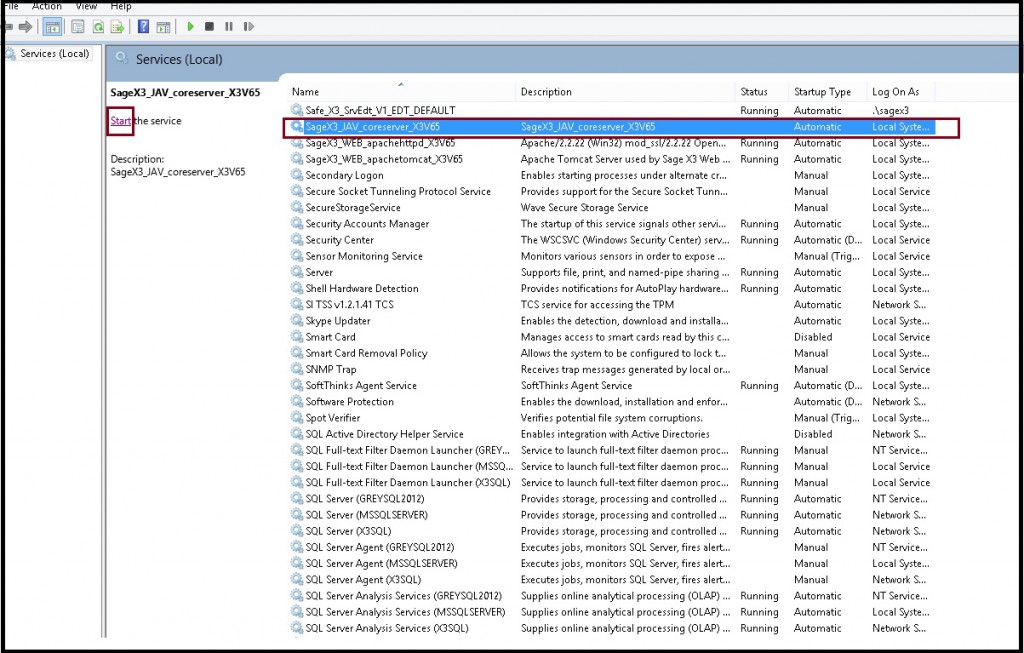Sort by the Log On As column header
The width and height of the screenshot is (1024, 653).
[x=895, y=92]
